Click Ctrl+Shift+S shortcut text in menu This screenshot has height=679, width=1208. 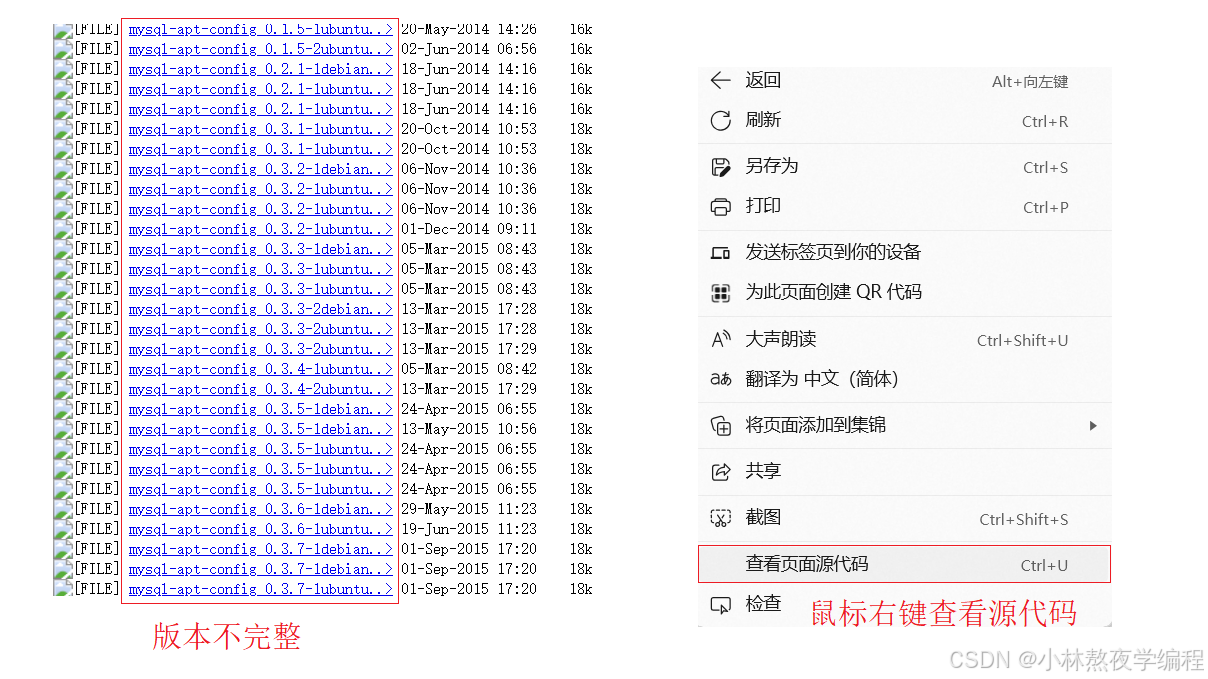coord(1024,519)
